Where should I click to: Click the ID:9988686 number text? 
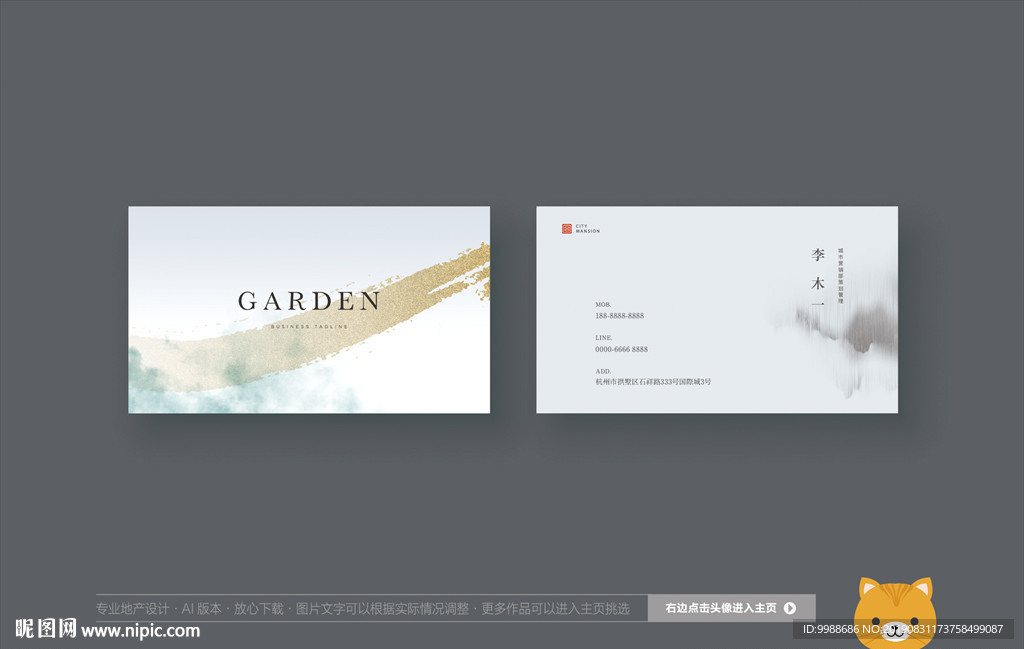point(831,629)
